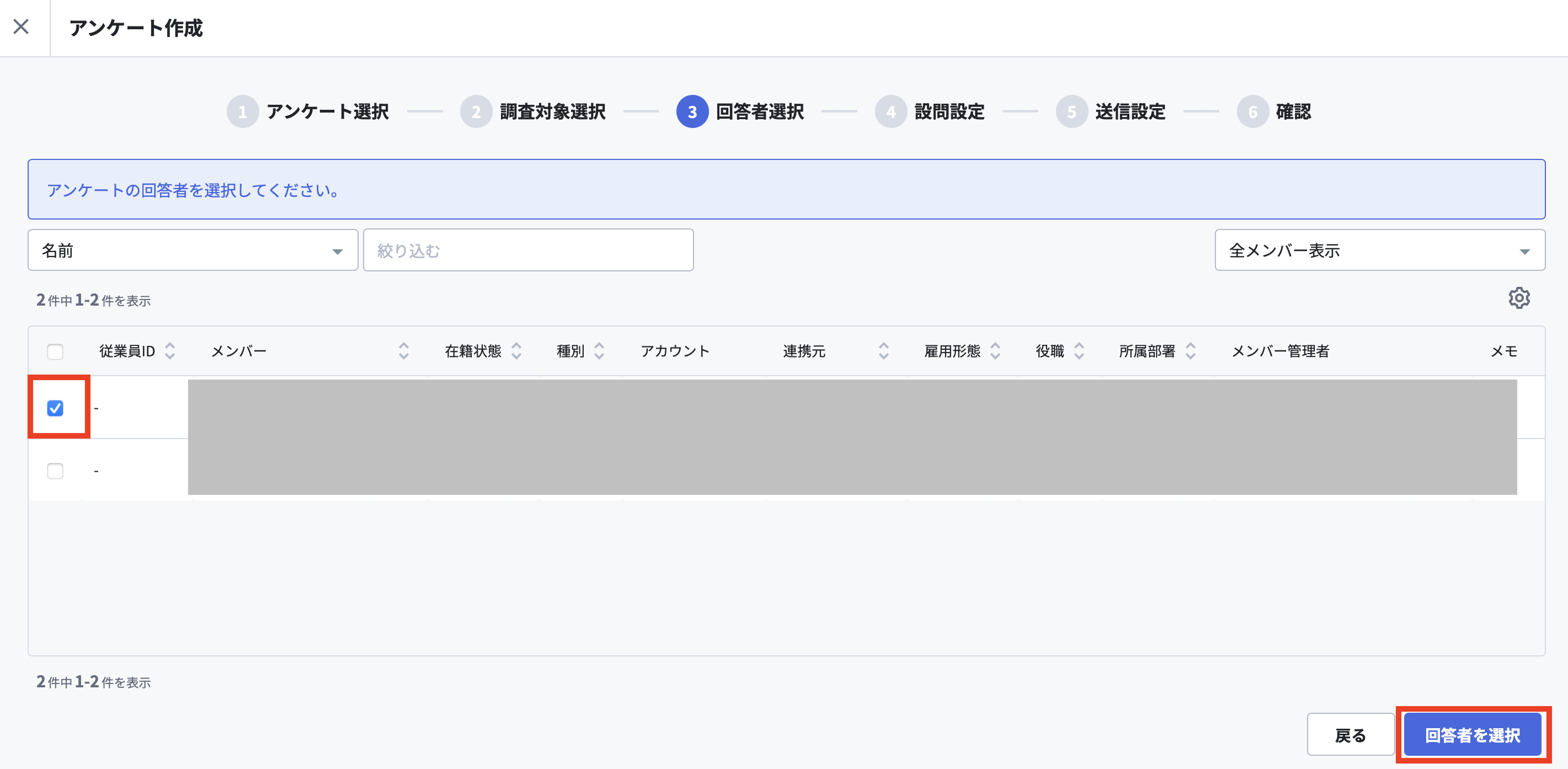Click the blue instruction banner text

point(193,190)
